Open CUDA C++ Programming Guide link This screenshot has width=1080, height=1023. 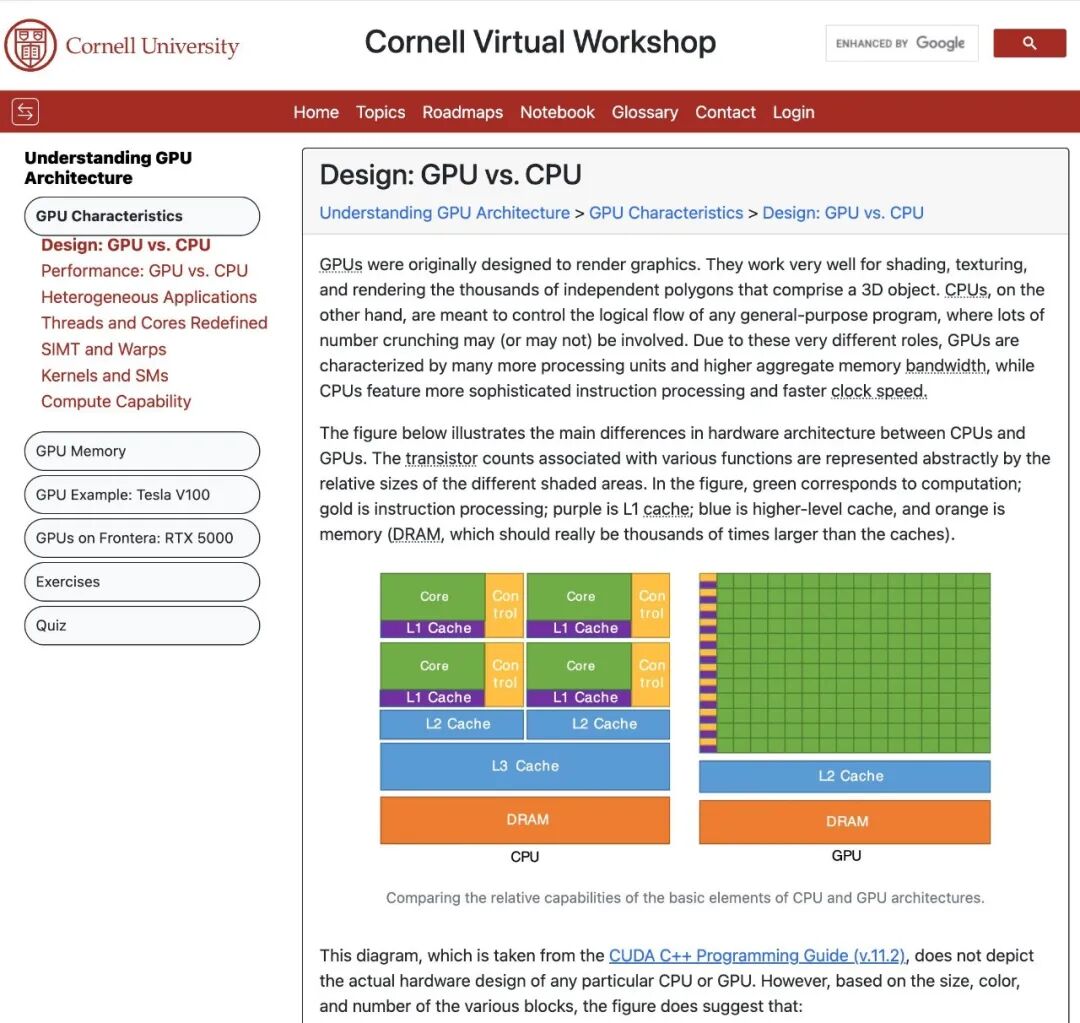click(x=758, y=955)
